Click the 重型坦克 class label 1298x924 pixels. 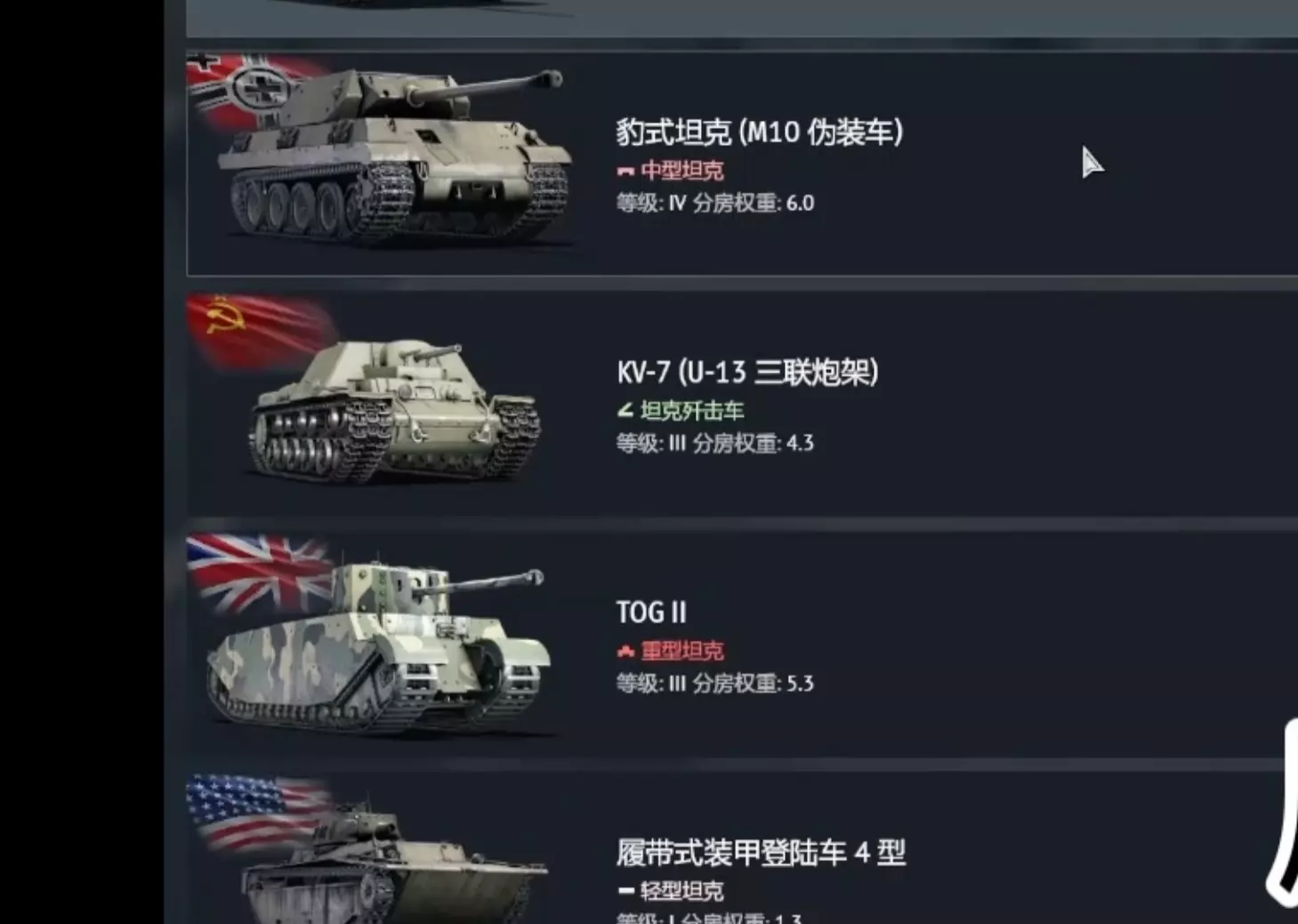(682, 651)
